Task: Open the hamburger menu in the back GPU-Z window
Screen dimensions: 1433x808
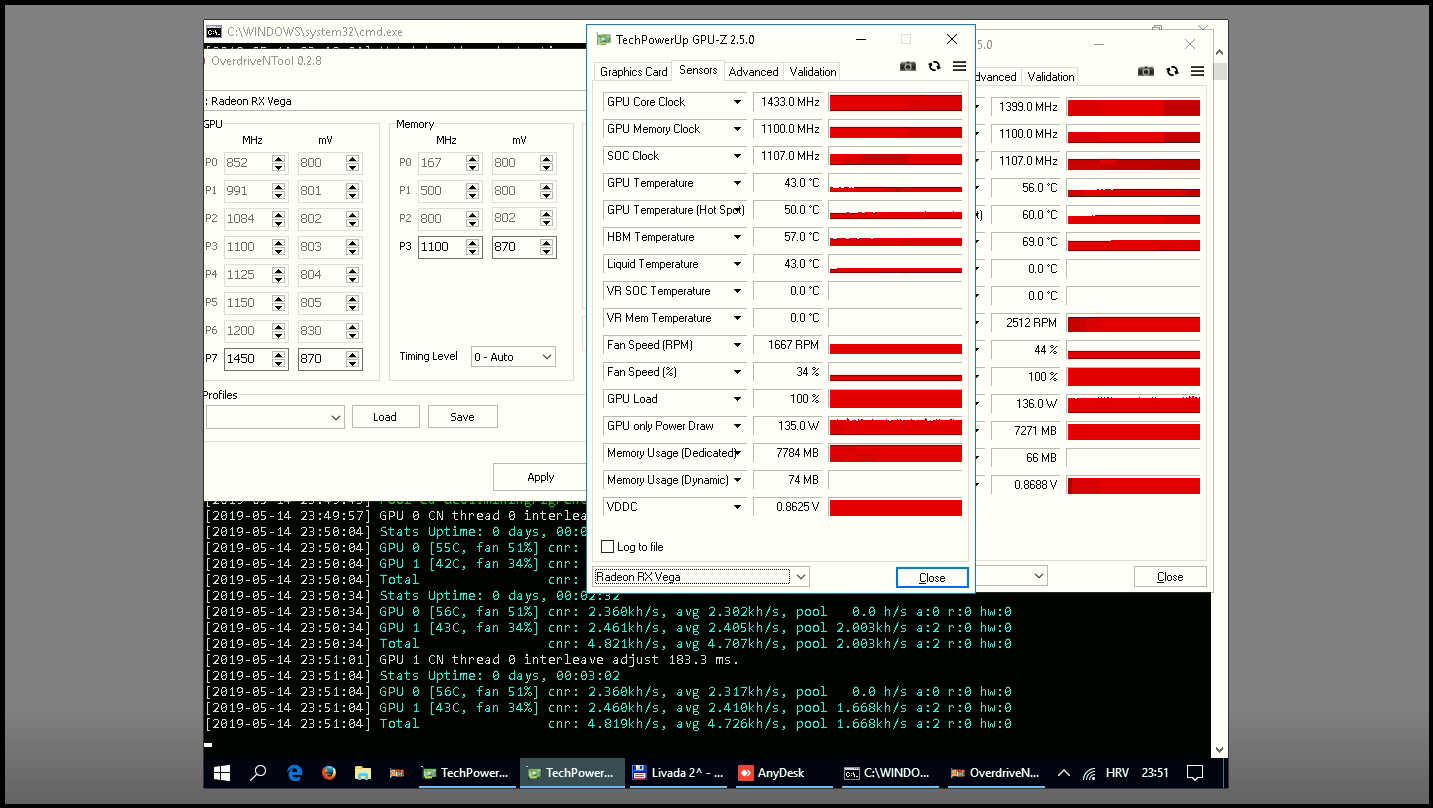Action: coord(1197,71)
